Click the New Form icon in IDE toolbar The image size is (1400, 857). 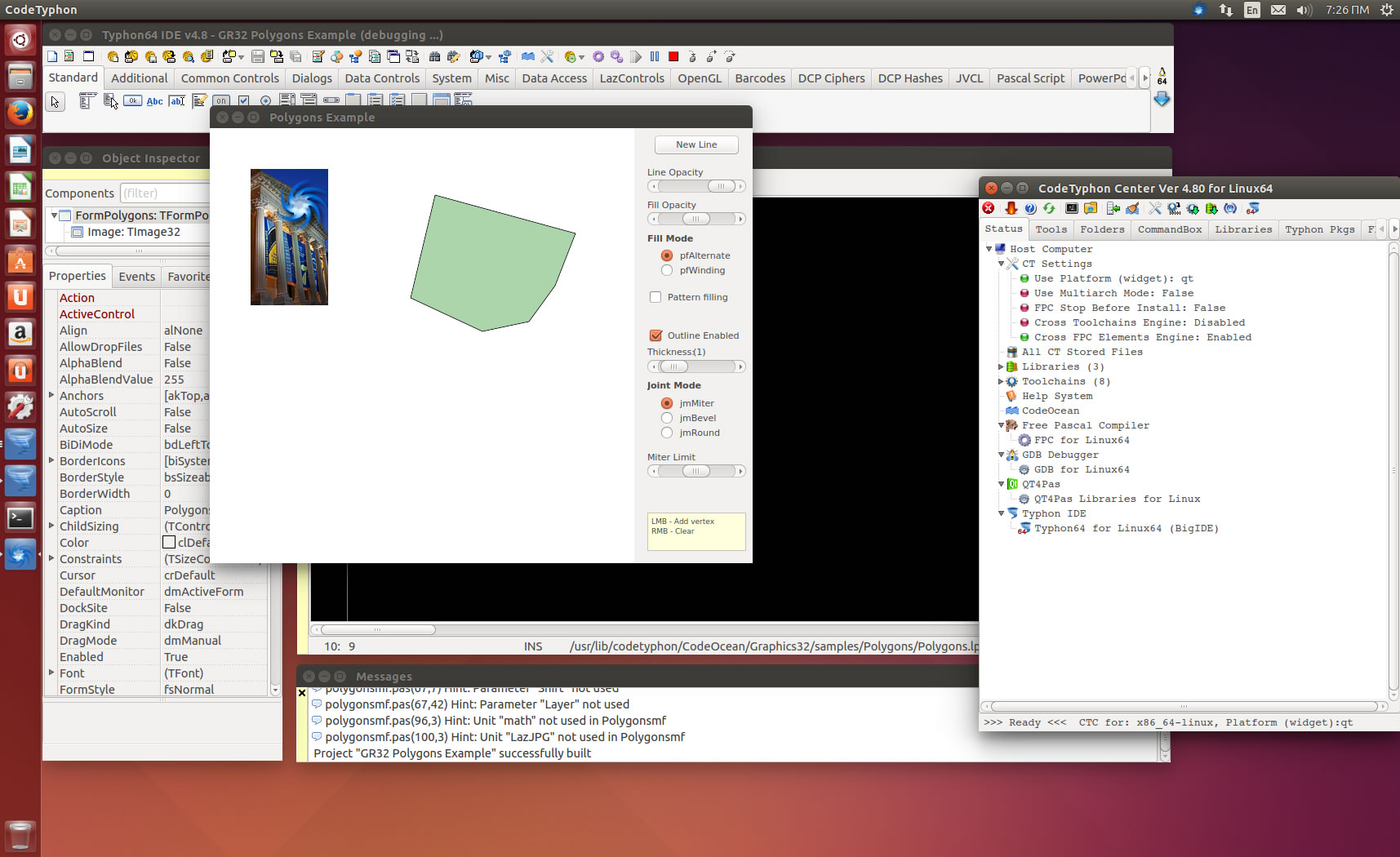coord(88,56)
